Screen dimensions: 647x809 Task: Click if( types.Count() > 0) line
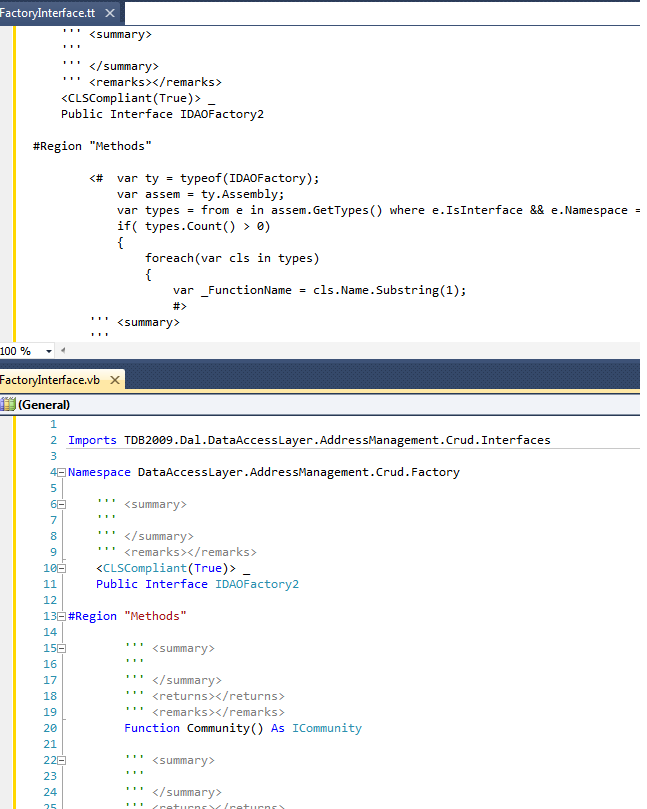click(x=193, y=226)
